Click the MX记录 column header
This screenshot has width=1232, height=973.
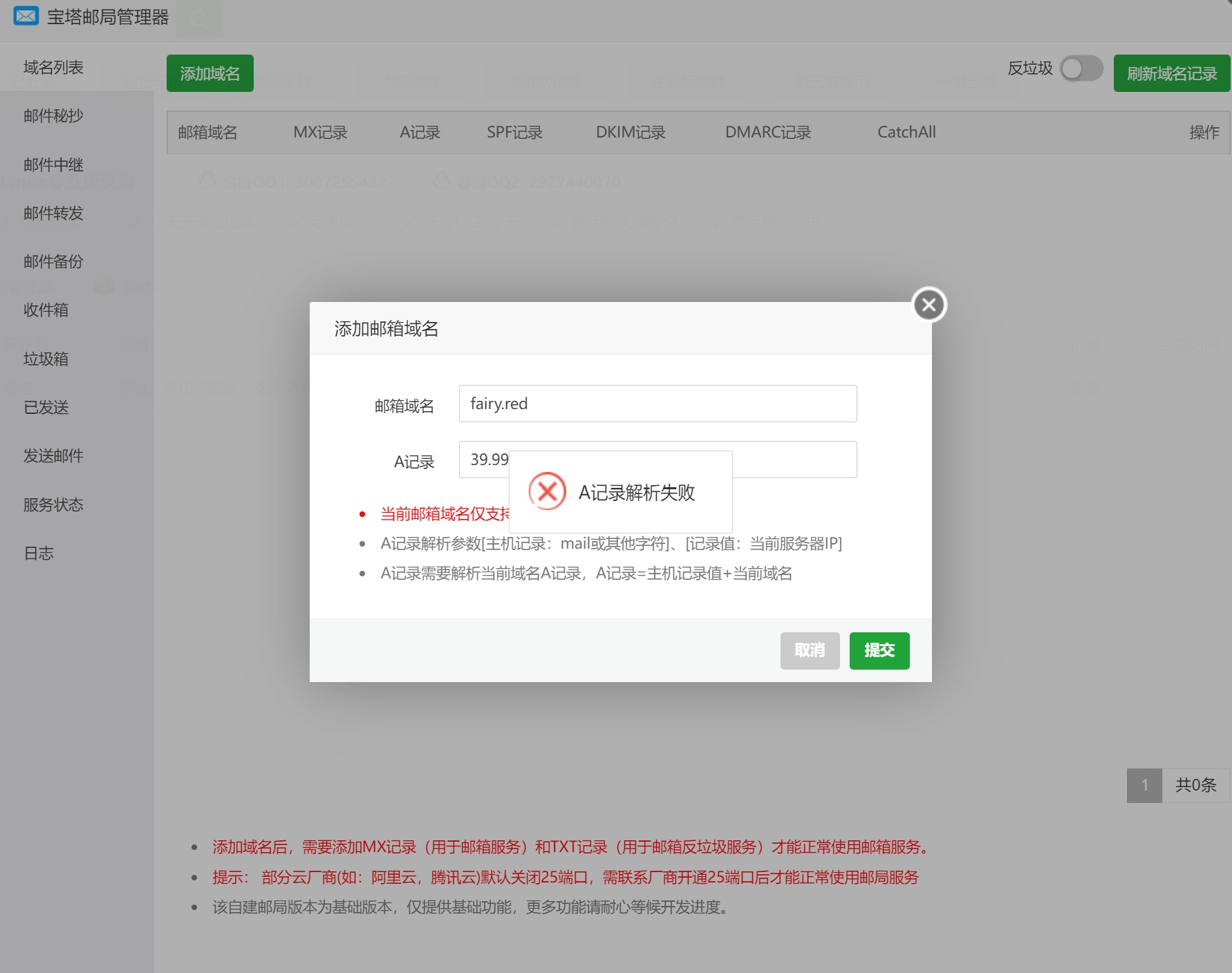pos(320,132)
